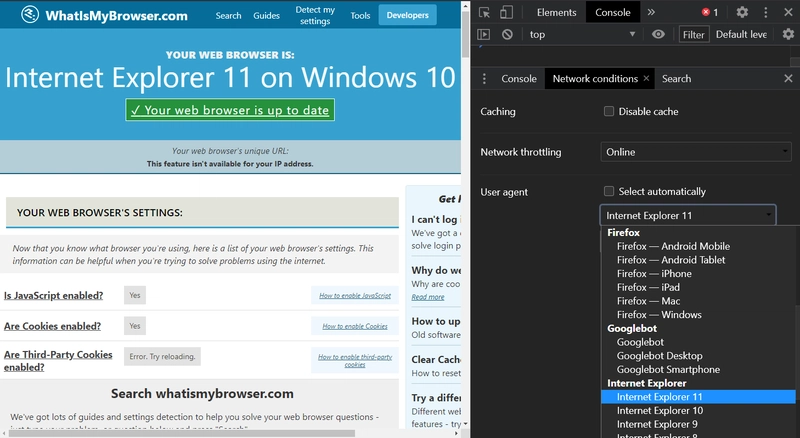The width and height of the screenshot is (800, 438).
Task: Click the Developers button on the website
Action: click(x=407, y=15)
